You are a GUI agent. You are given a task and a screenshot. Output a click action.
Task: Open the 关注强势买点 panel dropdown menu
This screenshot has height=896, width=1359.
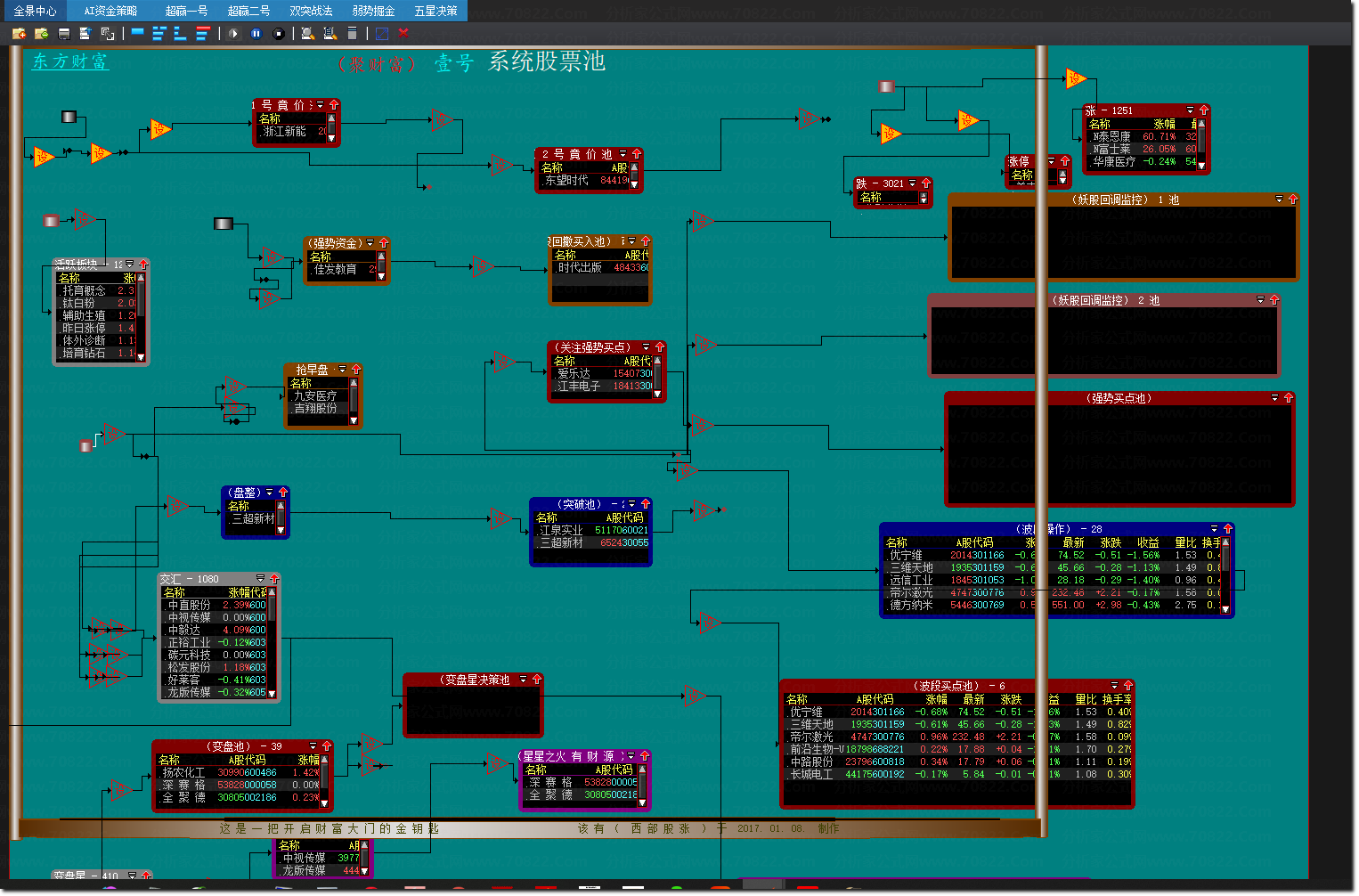pos(647,346)
